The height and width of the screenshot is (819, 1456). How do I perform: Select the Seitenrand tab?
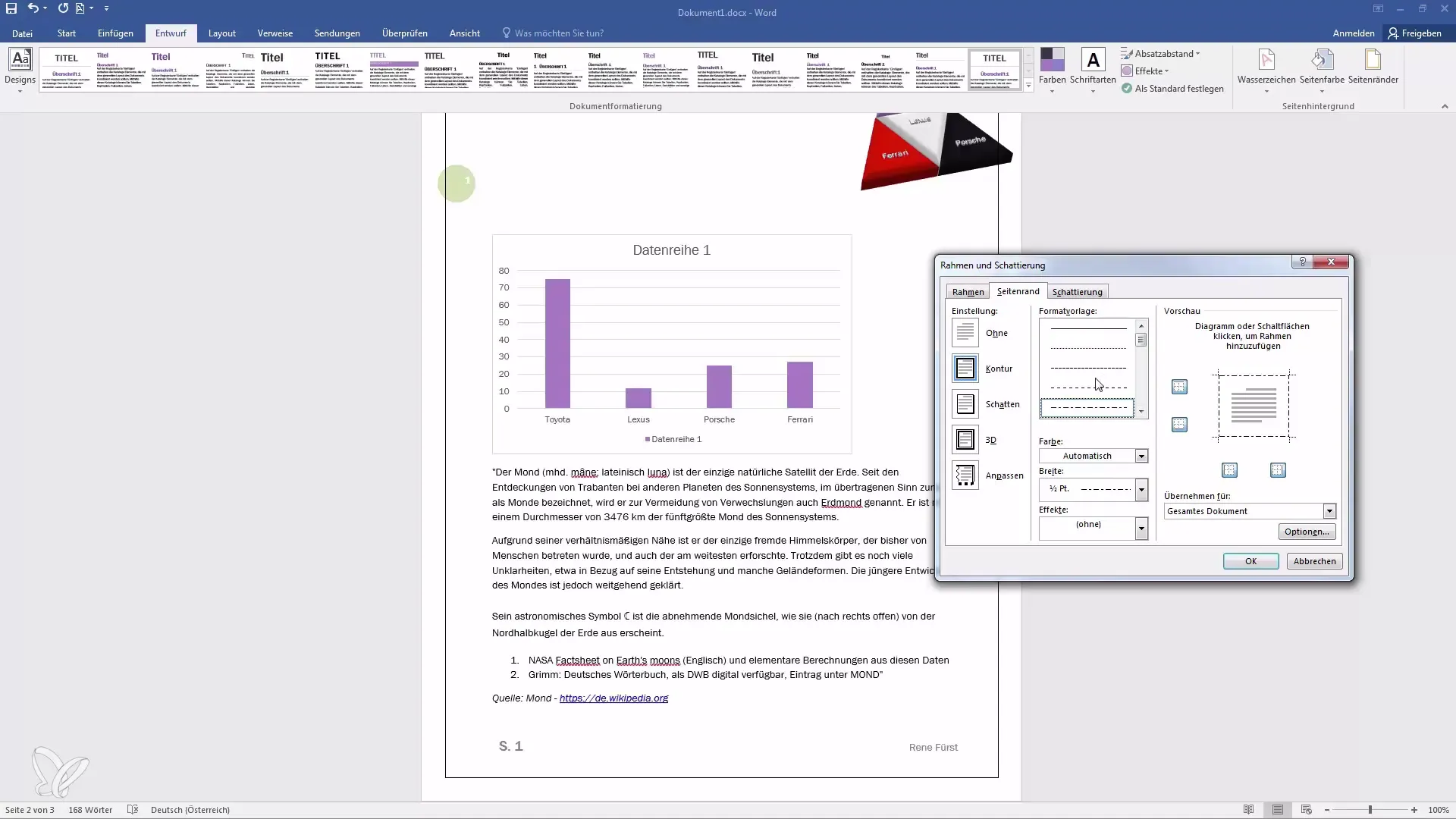click(x=1018, y=291)
